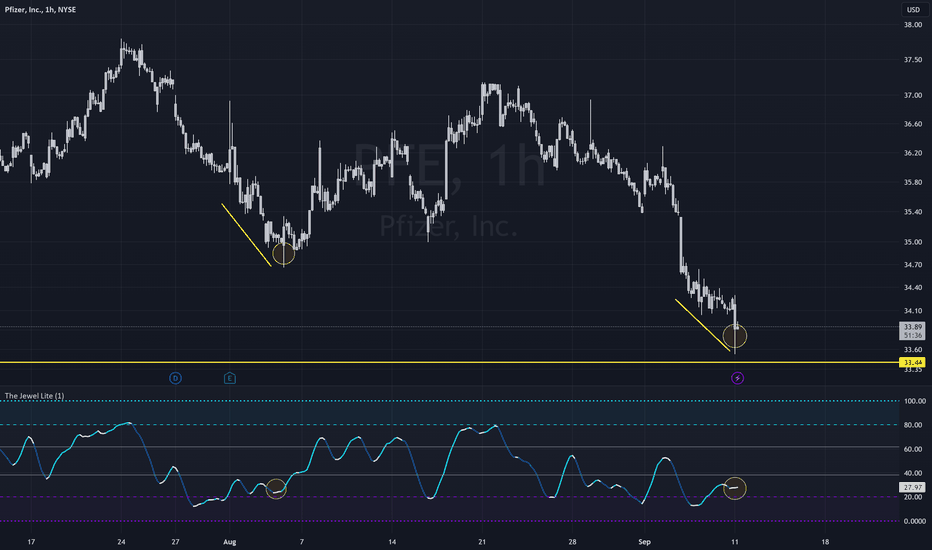
Task: Click the indicator value label 27.97
Action: [912, 487]
